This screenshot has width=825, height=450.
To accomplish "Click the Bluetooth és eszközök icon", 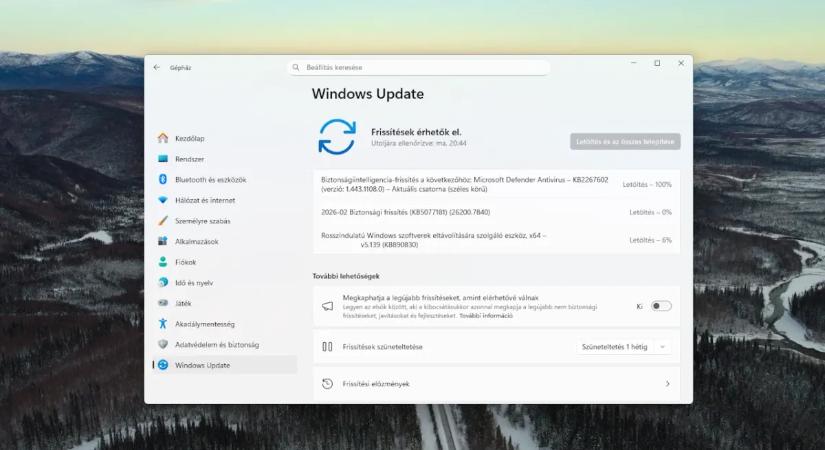I will [x=163, y=179].
